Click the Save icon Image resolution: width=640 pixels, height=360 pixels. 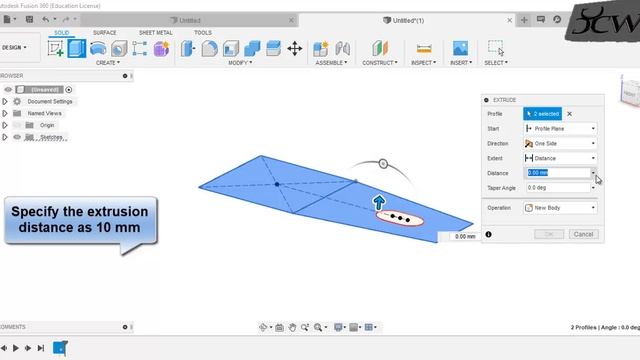click(x=29, y=19)
